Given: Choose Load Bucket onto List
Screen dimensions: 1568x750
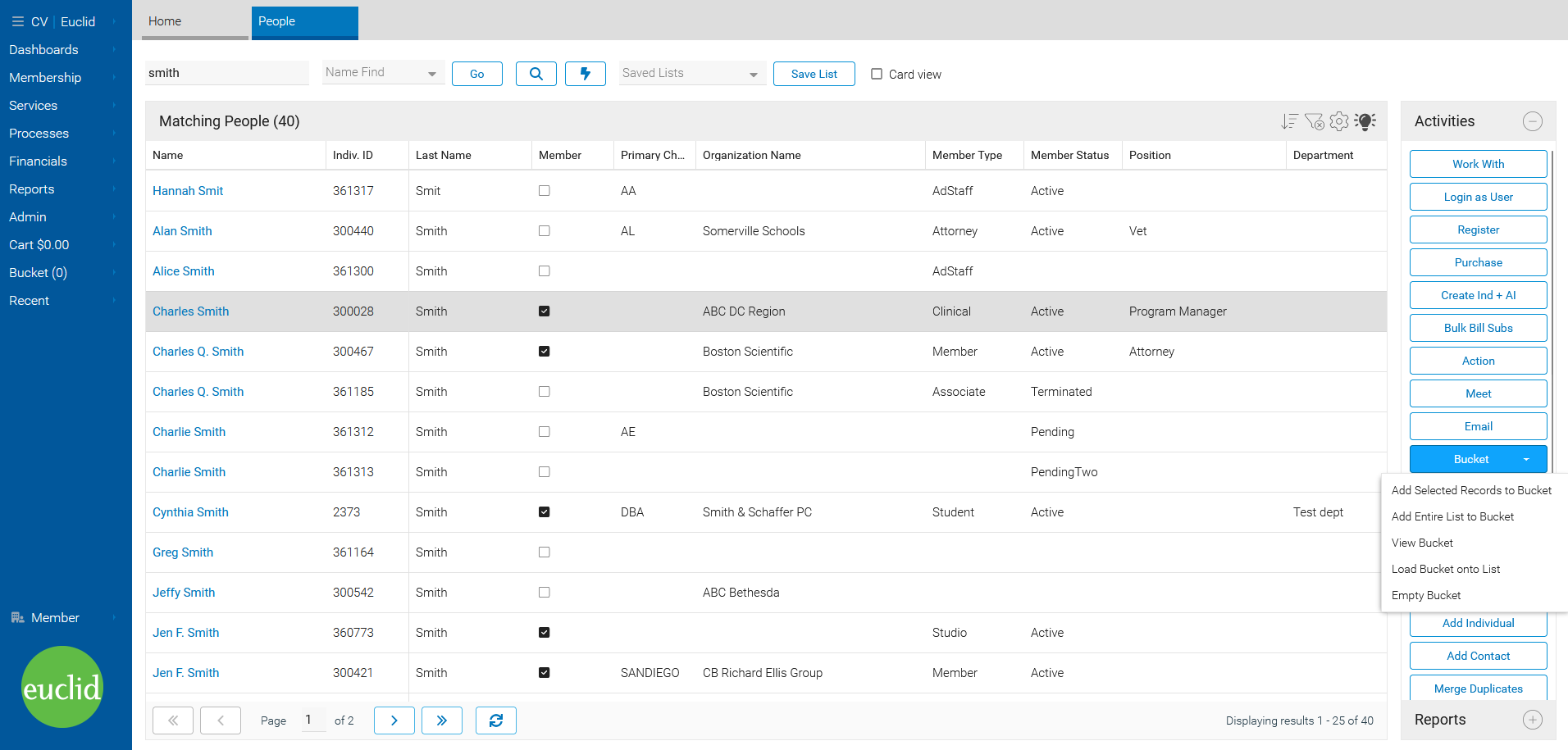Looking at the screenshot, I should 1445,569.
